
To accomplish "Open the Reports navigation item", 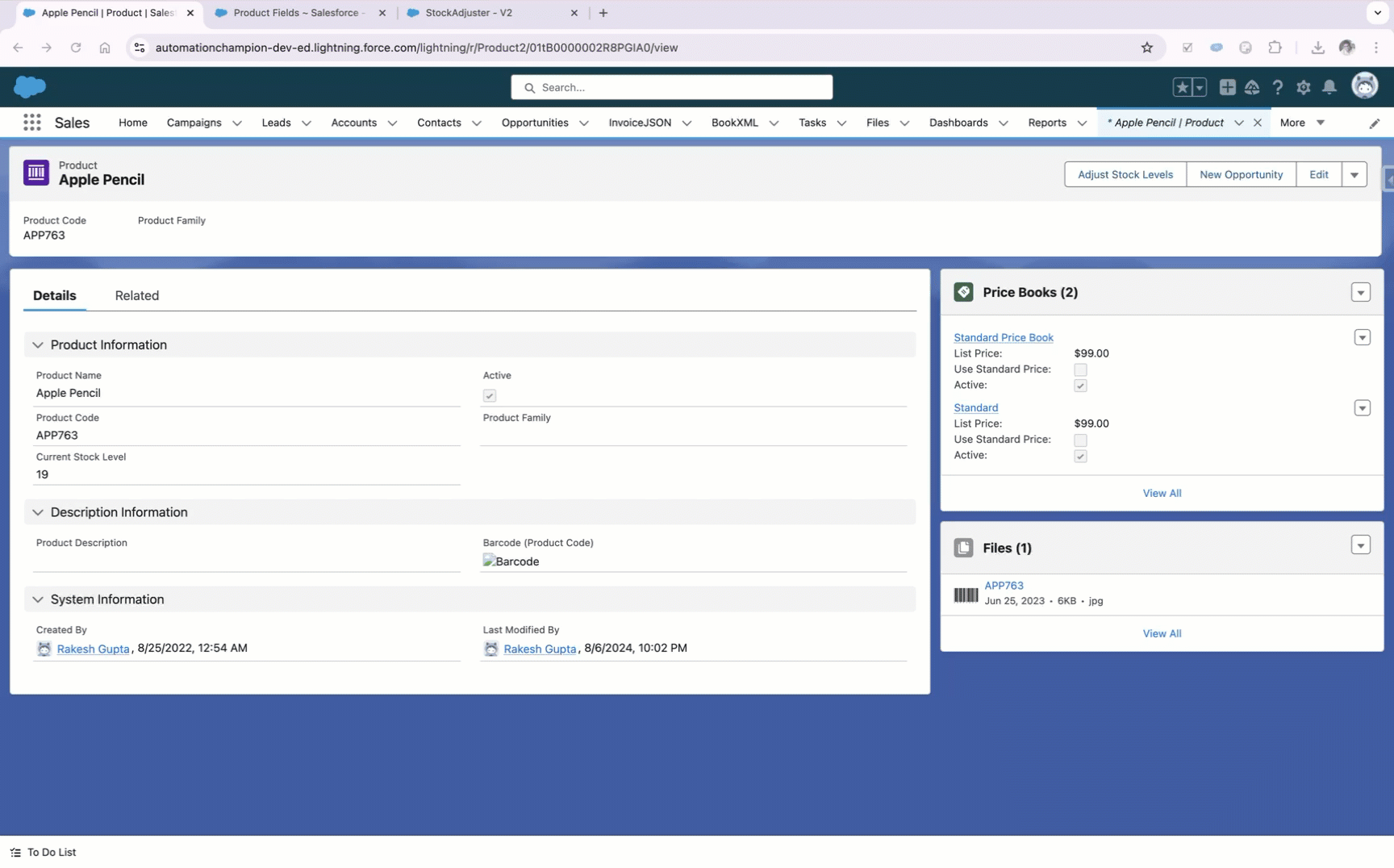I will [1047, 123].
